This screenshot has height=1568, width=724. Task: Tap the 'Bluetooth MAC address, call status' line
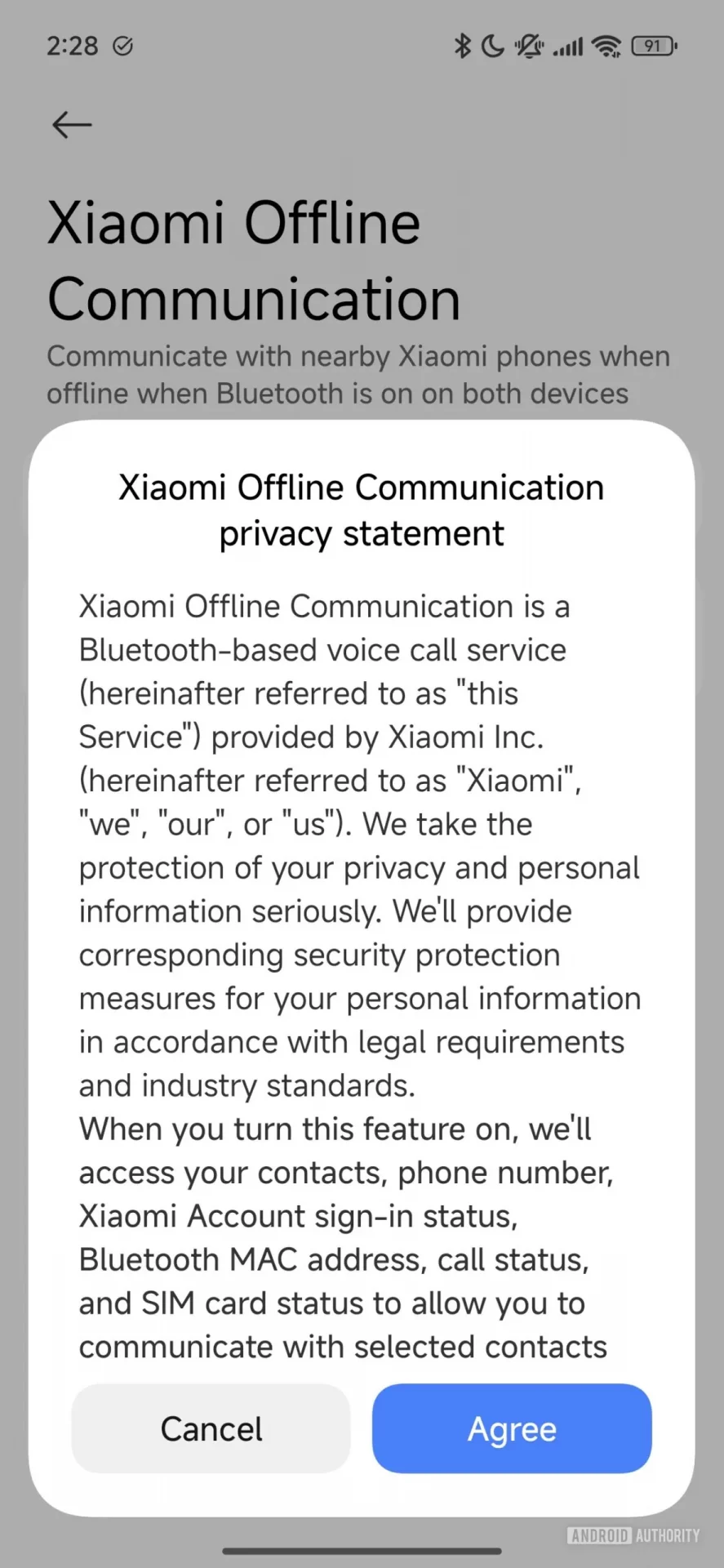334,1260
